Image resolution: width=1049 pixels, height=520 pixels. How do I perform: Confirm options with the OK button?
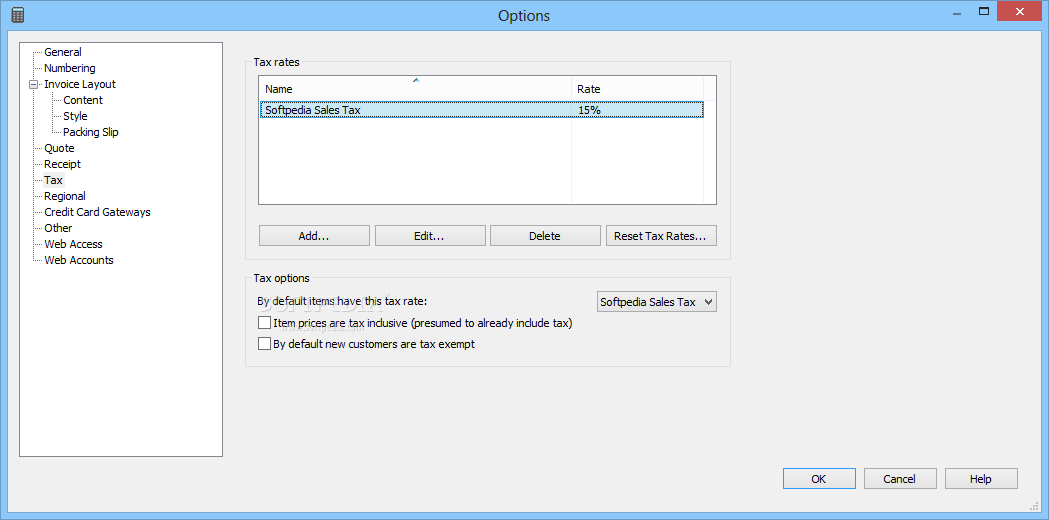click(819, 479)
